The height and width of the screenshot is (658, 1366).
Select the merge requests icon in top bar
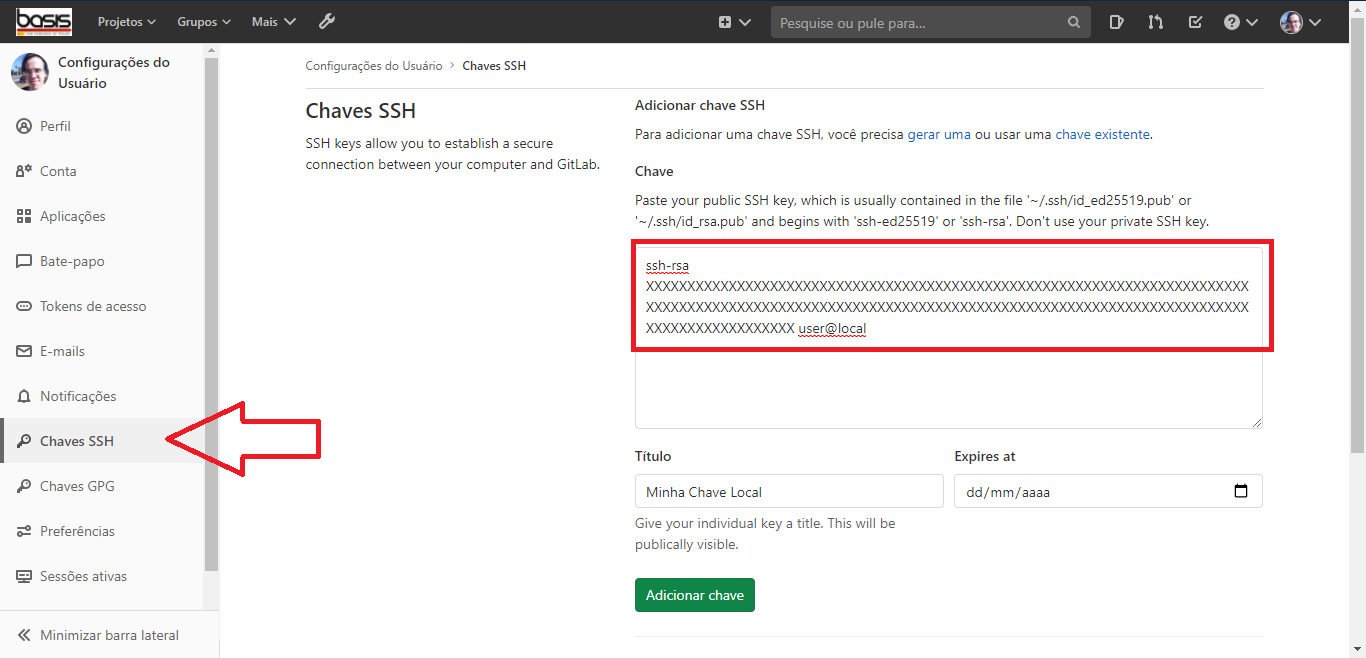tap(1155, 21)
